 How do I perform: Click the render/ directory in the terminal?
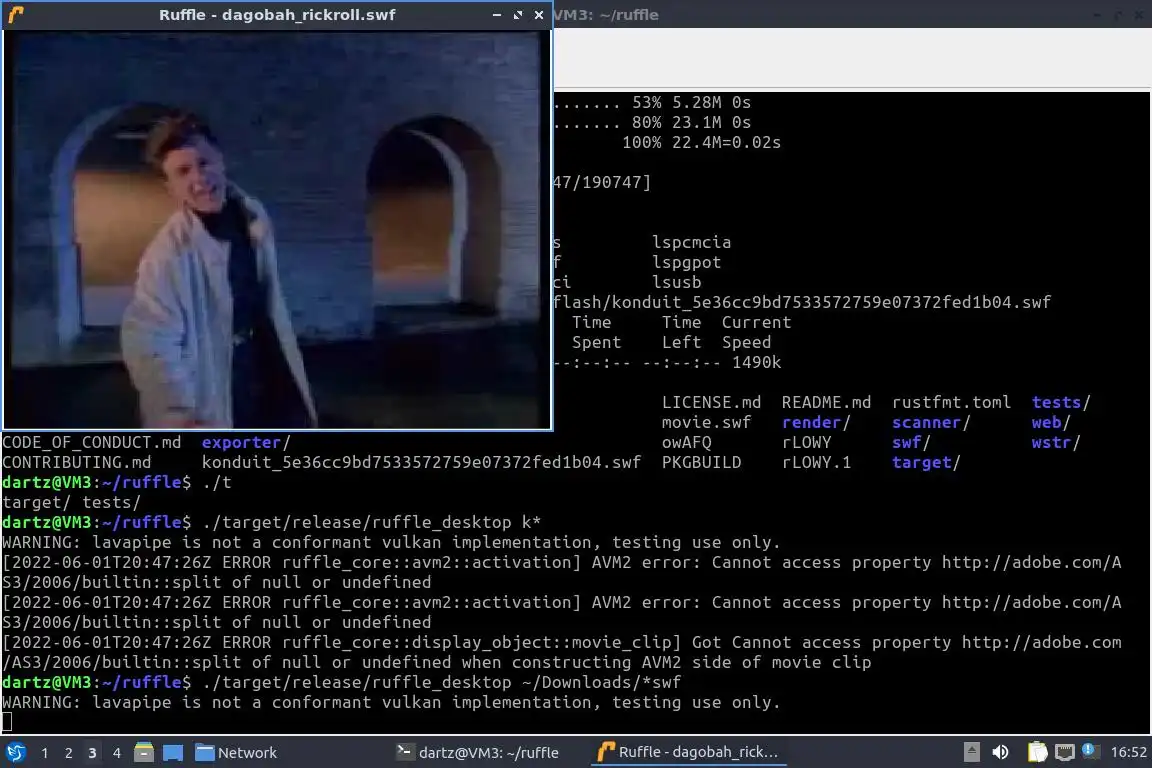(816, 423)
